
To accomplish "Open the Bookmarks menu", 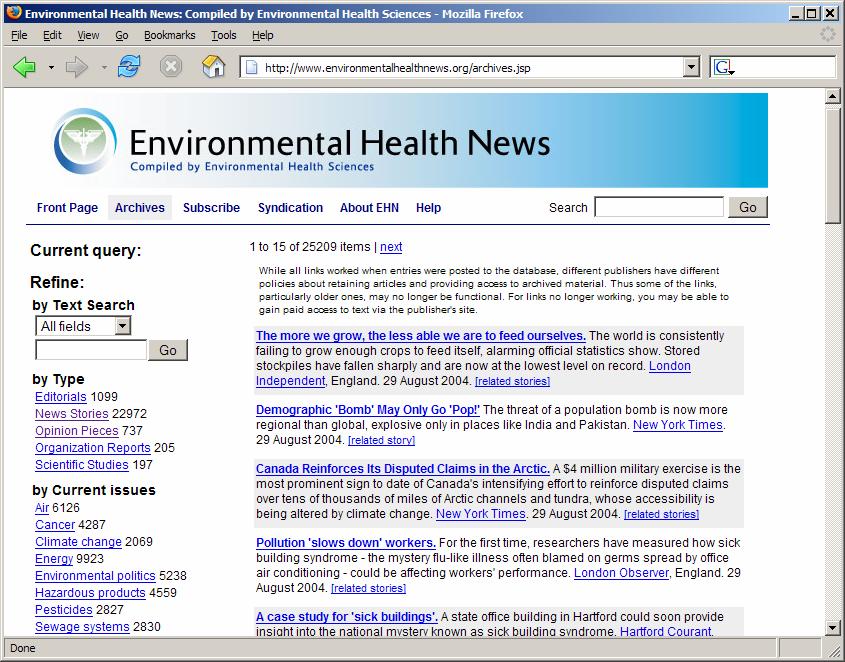I will pos(169,35).
